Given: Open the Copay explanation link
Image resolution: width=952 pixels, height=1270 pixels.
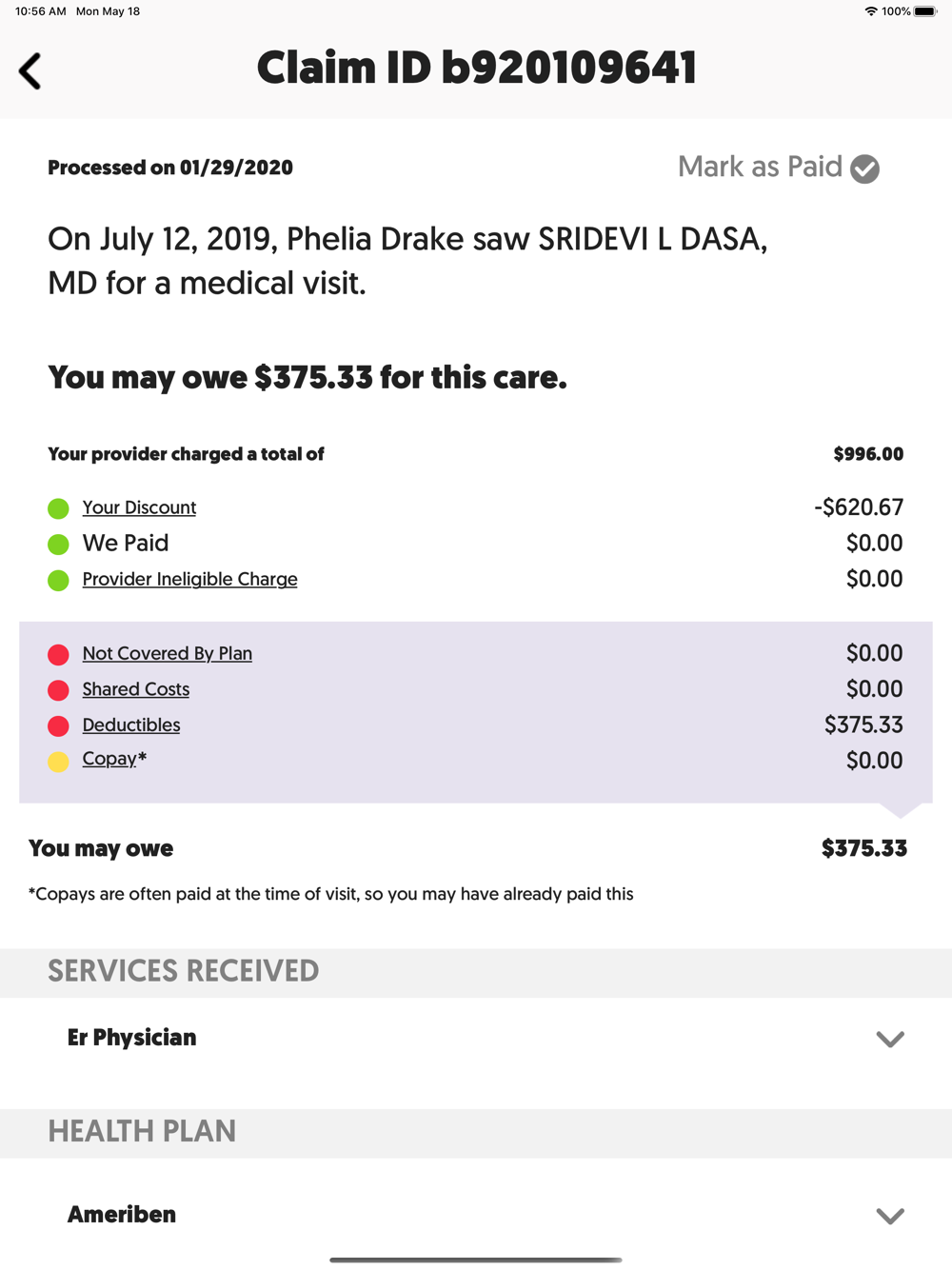Looking at the screenshot, I should pos(109,759).
